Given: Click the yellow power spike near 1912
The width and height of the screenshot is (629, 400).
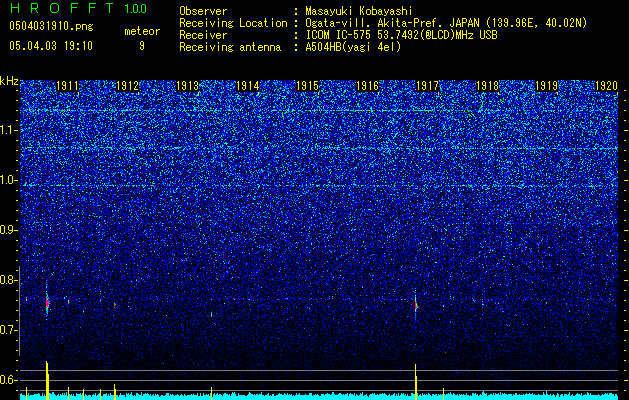Looking at the screenshot, I should (x=115, y=392).
